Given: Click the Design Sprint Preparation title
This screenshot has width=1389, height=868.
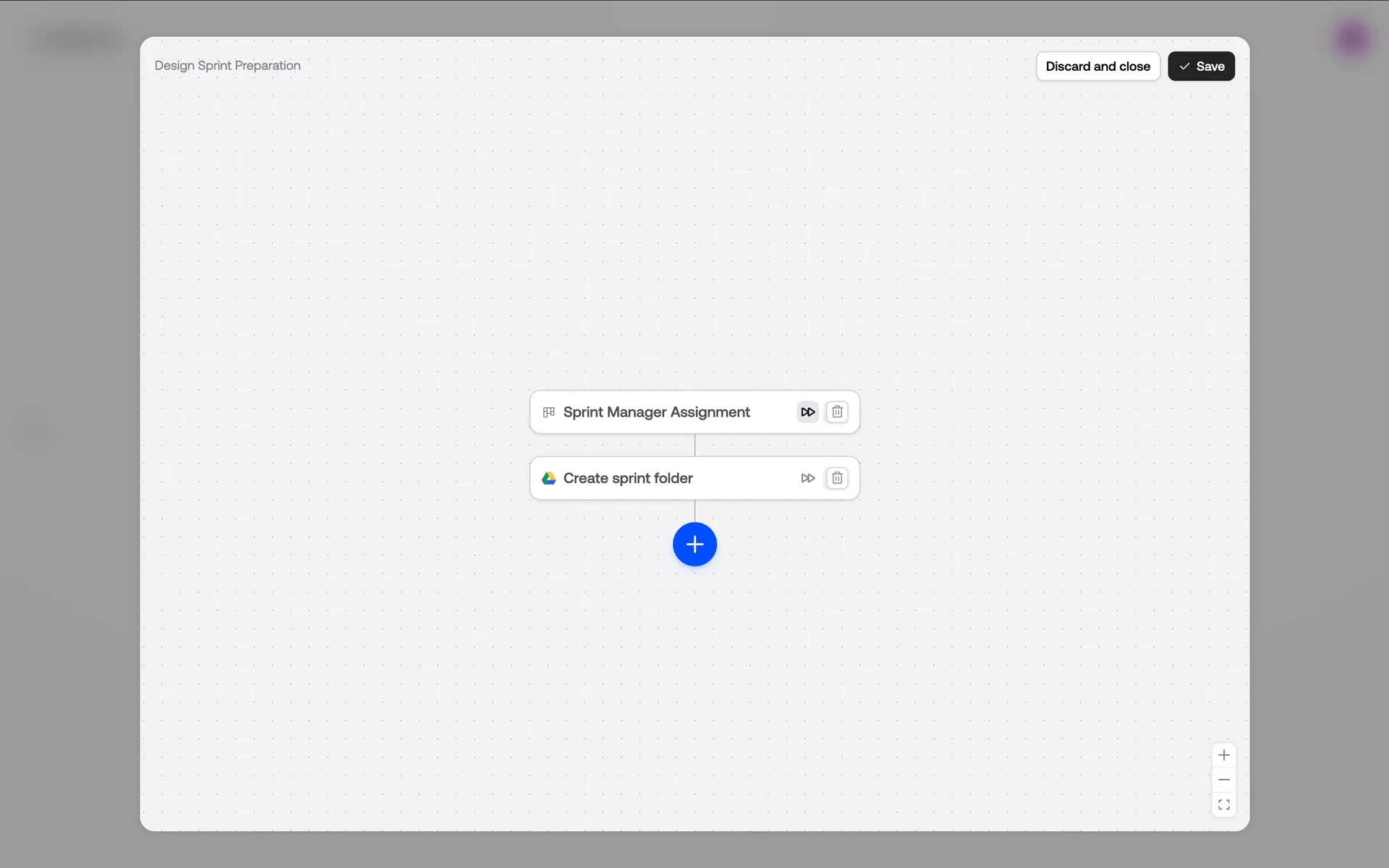Looking at the screenshot, I should 227,66.
